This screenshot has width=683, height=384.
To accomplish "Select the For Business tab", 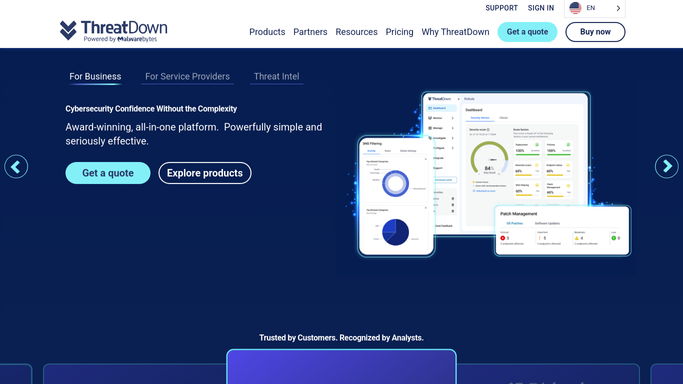I will point(95,77).
